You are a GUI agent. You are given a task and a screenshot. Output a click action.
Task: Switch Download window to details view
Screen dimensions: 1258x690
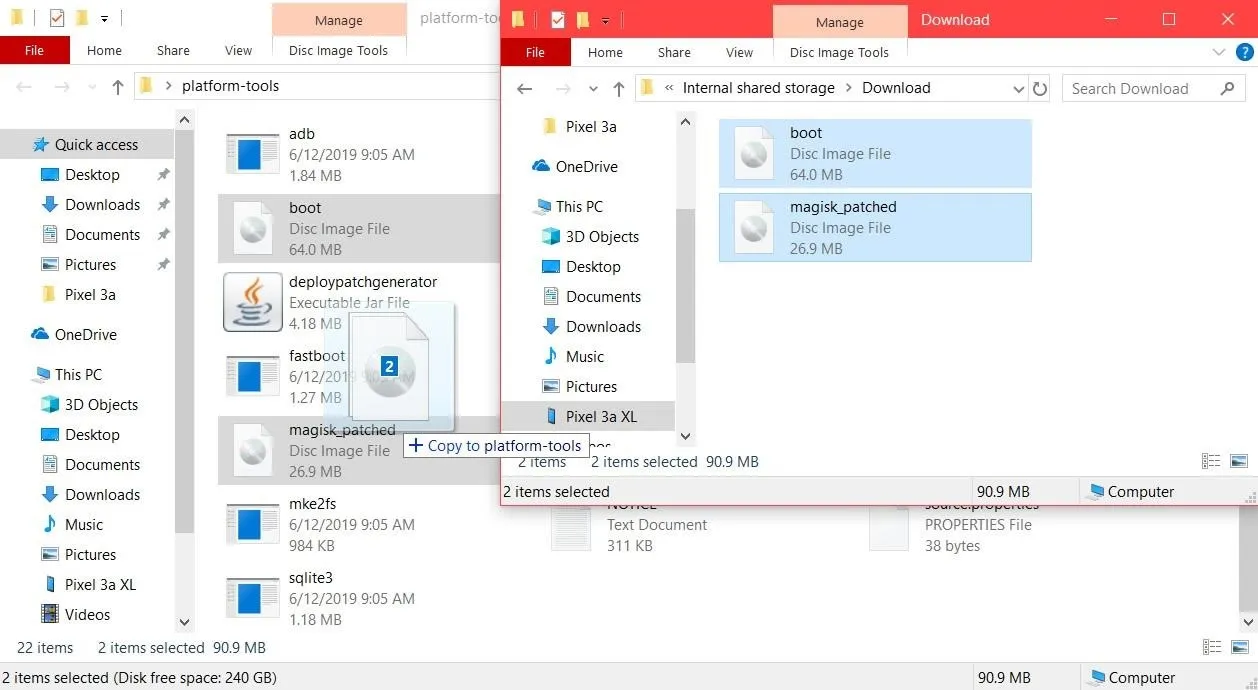coord(1211,461)
